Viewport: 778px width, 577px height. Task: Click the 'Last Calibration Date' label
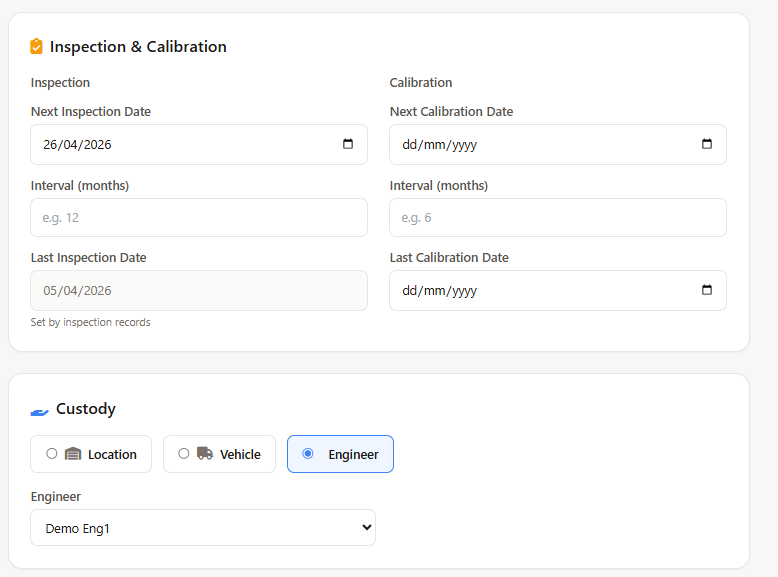[449, 257]
